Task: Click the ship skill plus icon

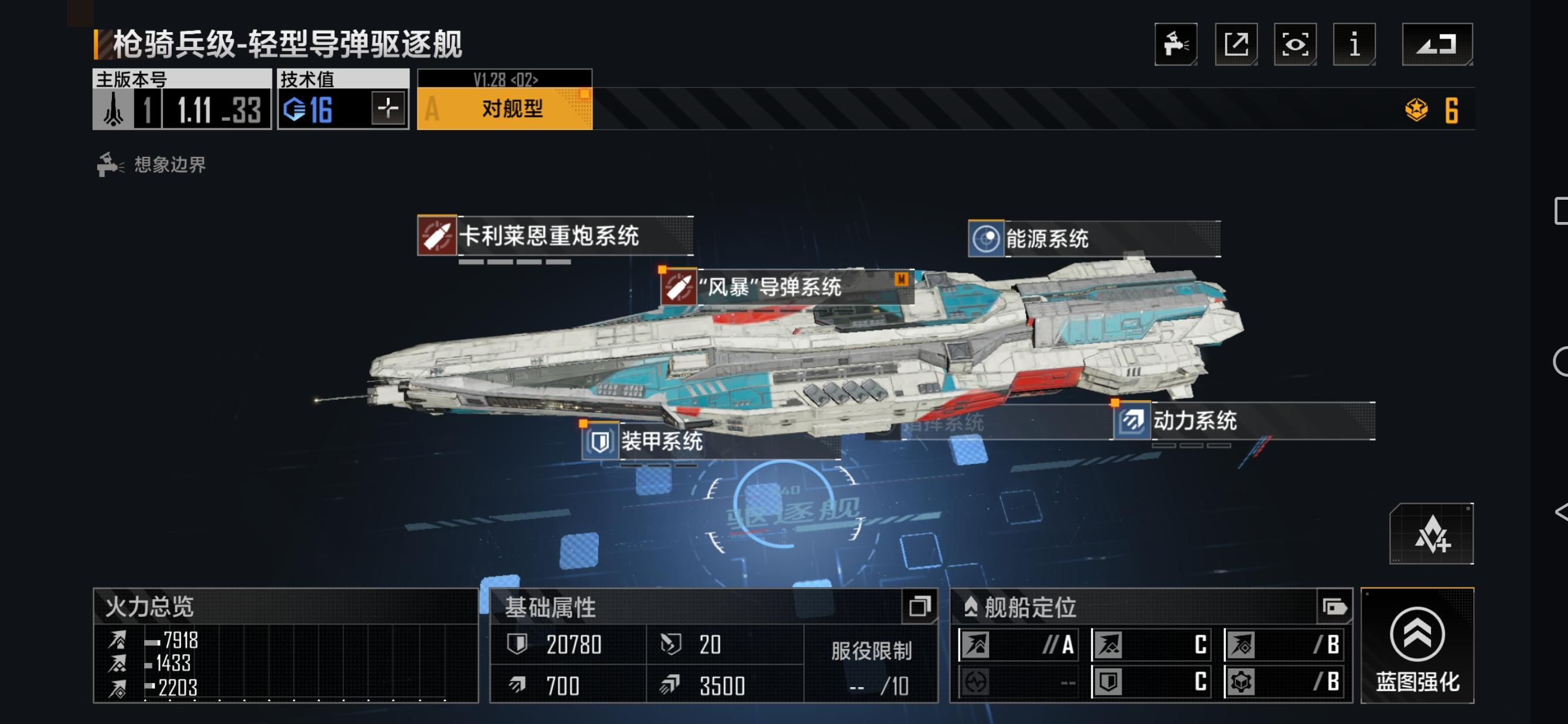Action: (1431, 534)
